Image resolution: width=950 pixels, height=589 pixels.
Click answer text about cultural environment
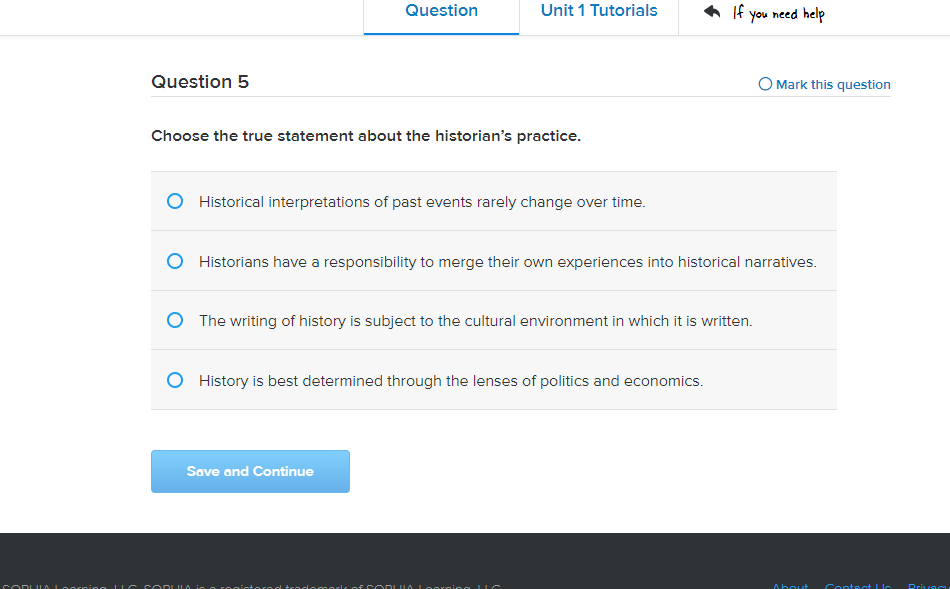pyautogui.click(x=476, y=321)
